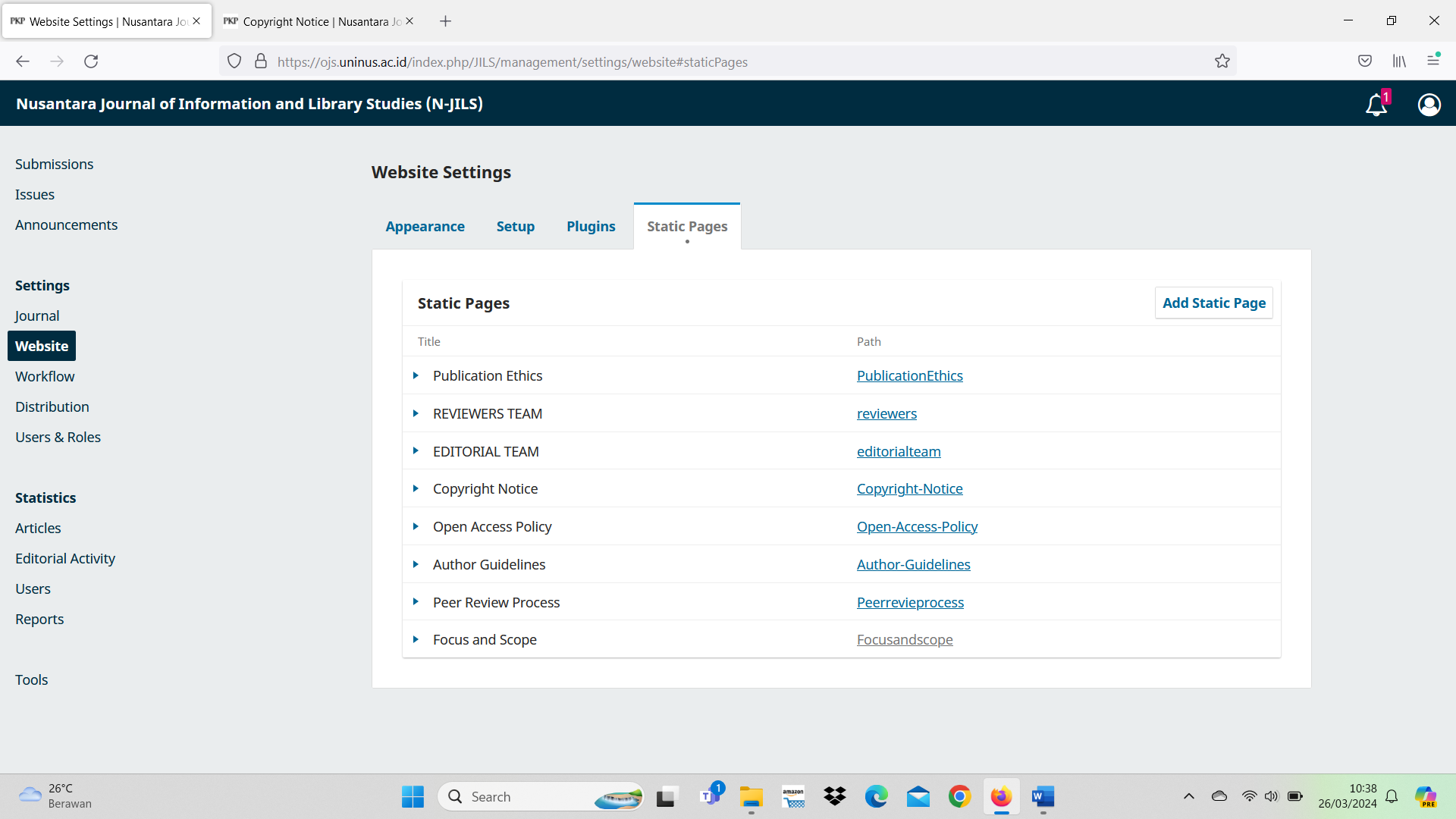Open Firefox application menu hamburger icon
Viewport: 1456px width, 819px height.
tap(1432, 61)
